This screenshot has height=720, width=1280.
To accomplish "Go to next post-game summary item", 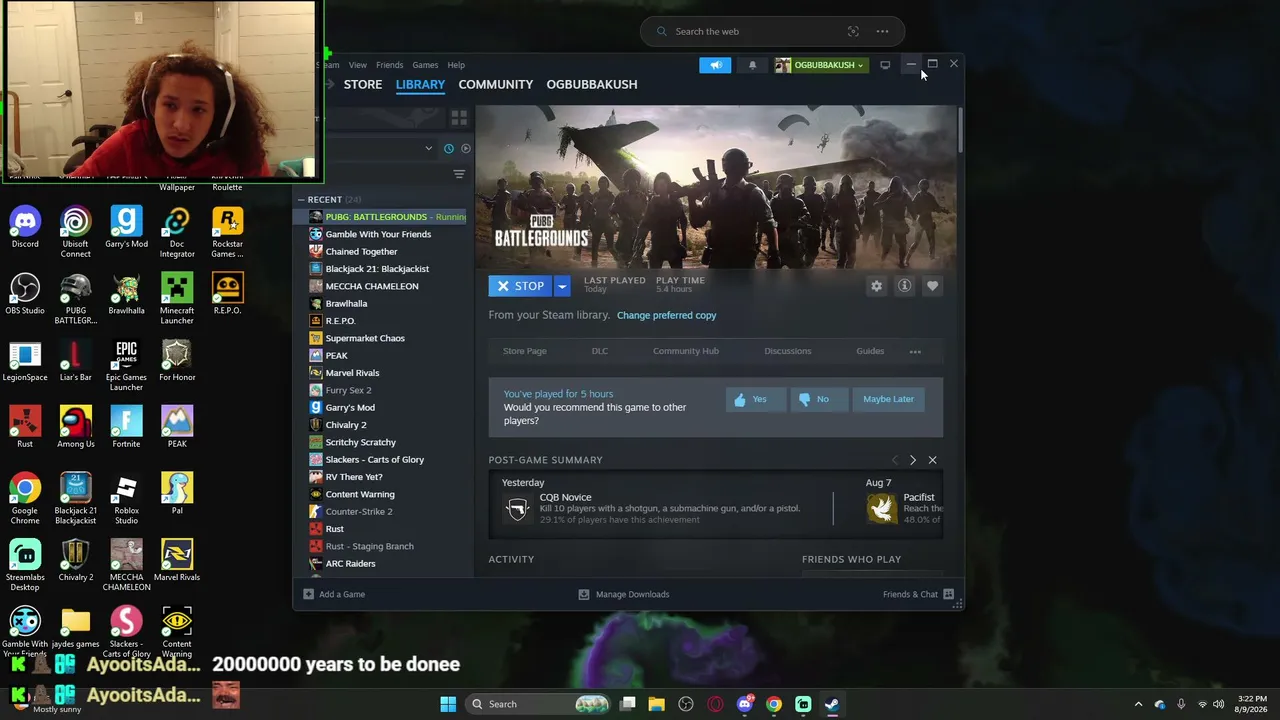I will click(912, 460).
